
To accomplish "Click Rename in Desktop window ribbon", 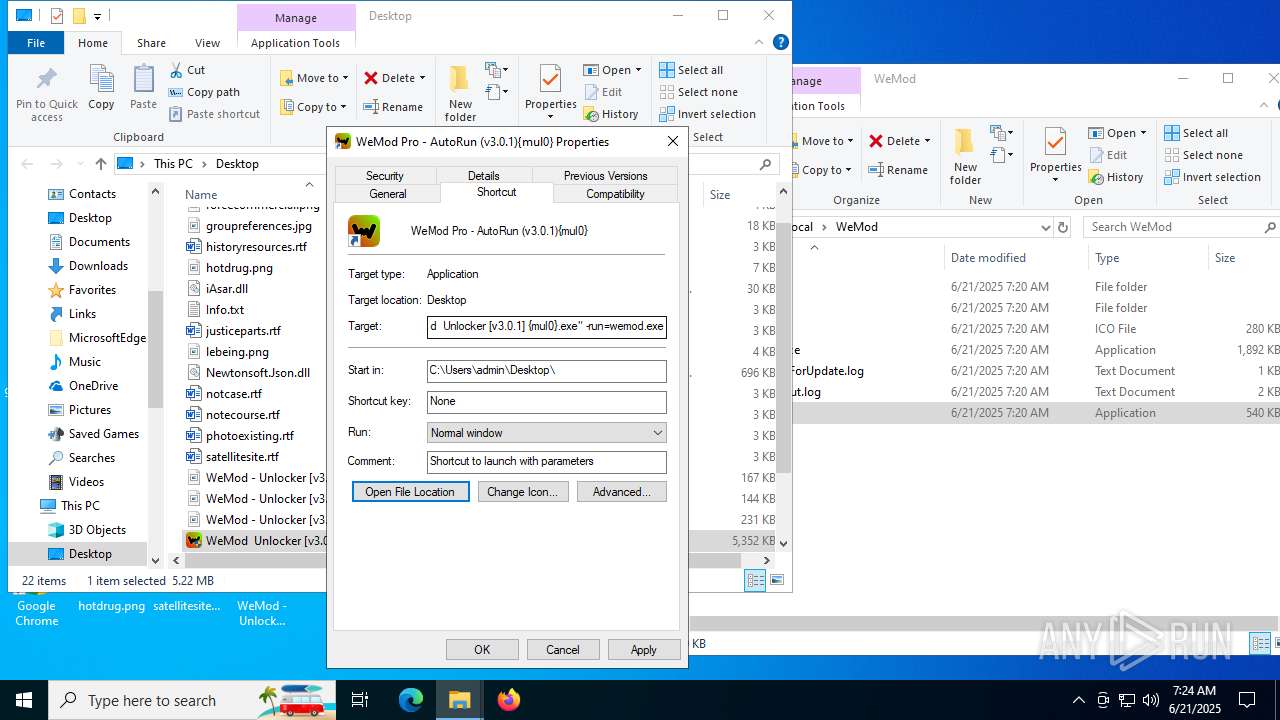I will (393, 107).
